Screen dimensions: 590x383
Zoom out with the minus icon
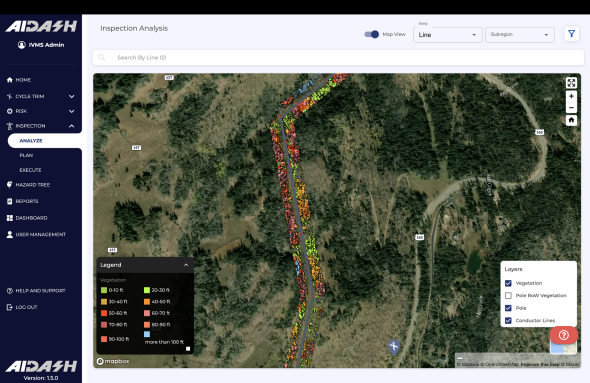point(571,108)
